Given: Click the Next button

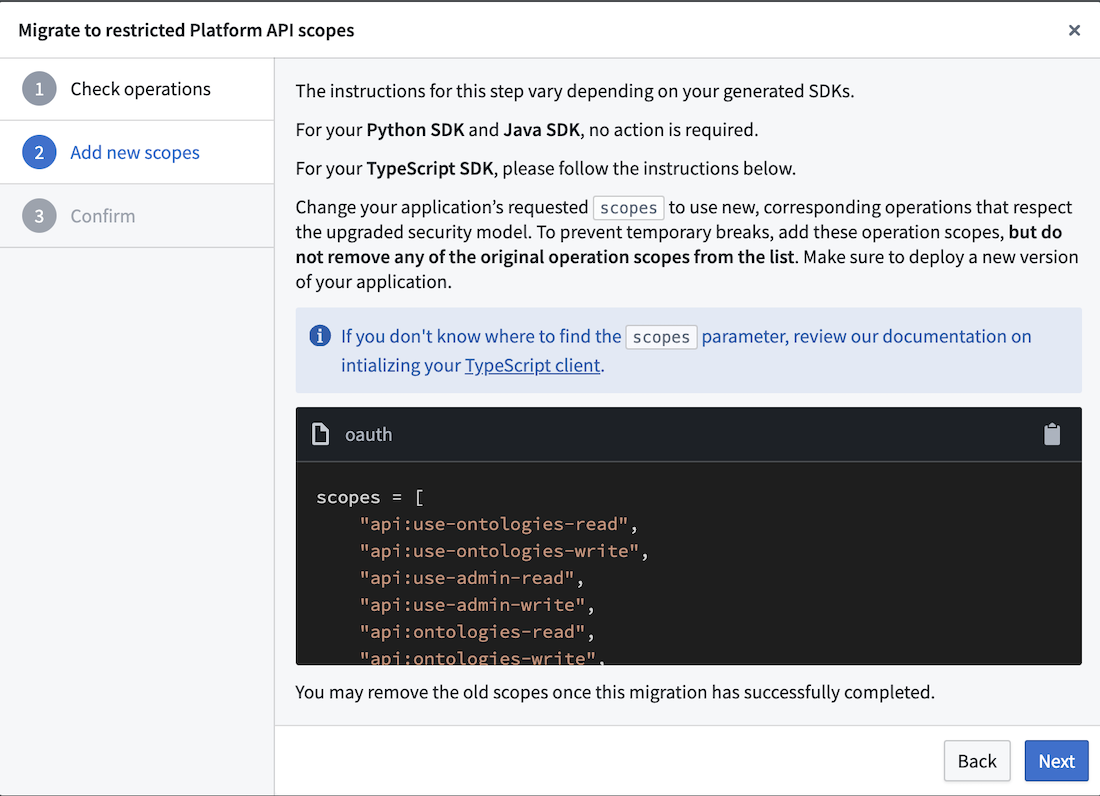Looking at the screenshot, I should point(1056,761).
